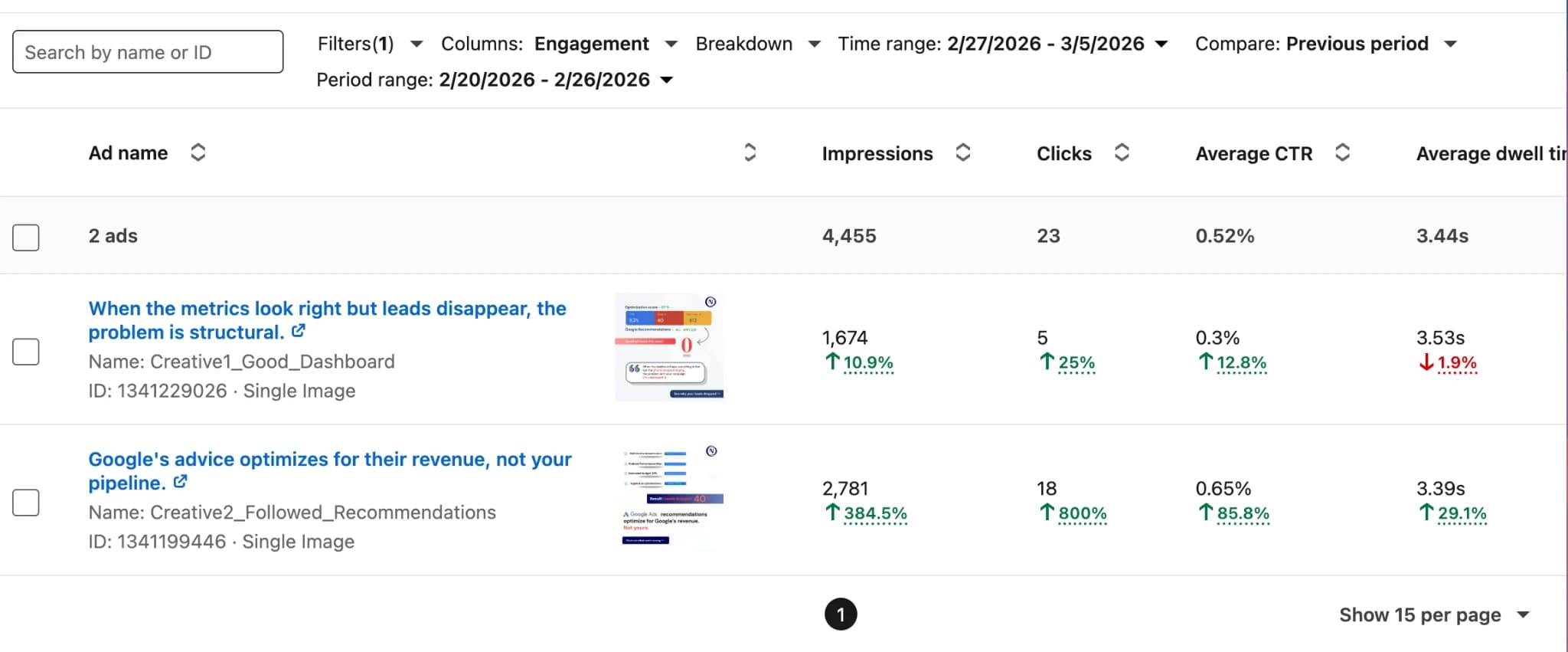
Task: Sort using the unnamed column's sort arrows
Action: point(750,152)
